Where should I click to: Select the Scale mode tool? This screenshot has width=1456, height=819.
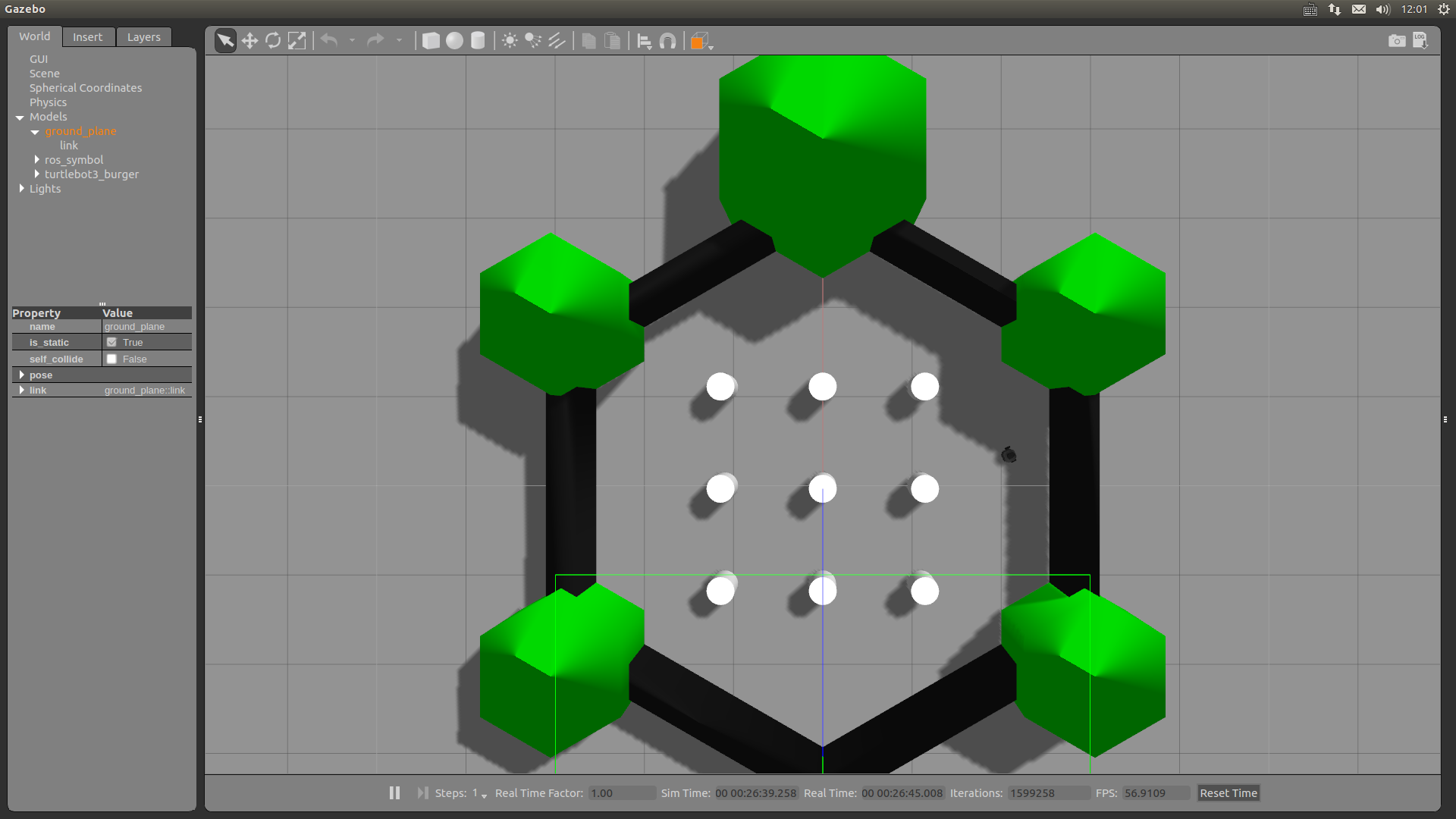pyautogui.click(x=297, y=40)
